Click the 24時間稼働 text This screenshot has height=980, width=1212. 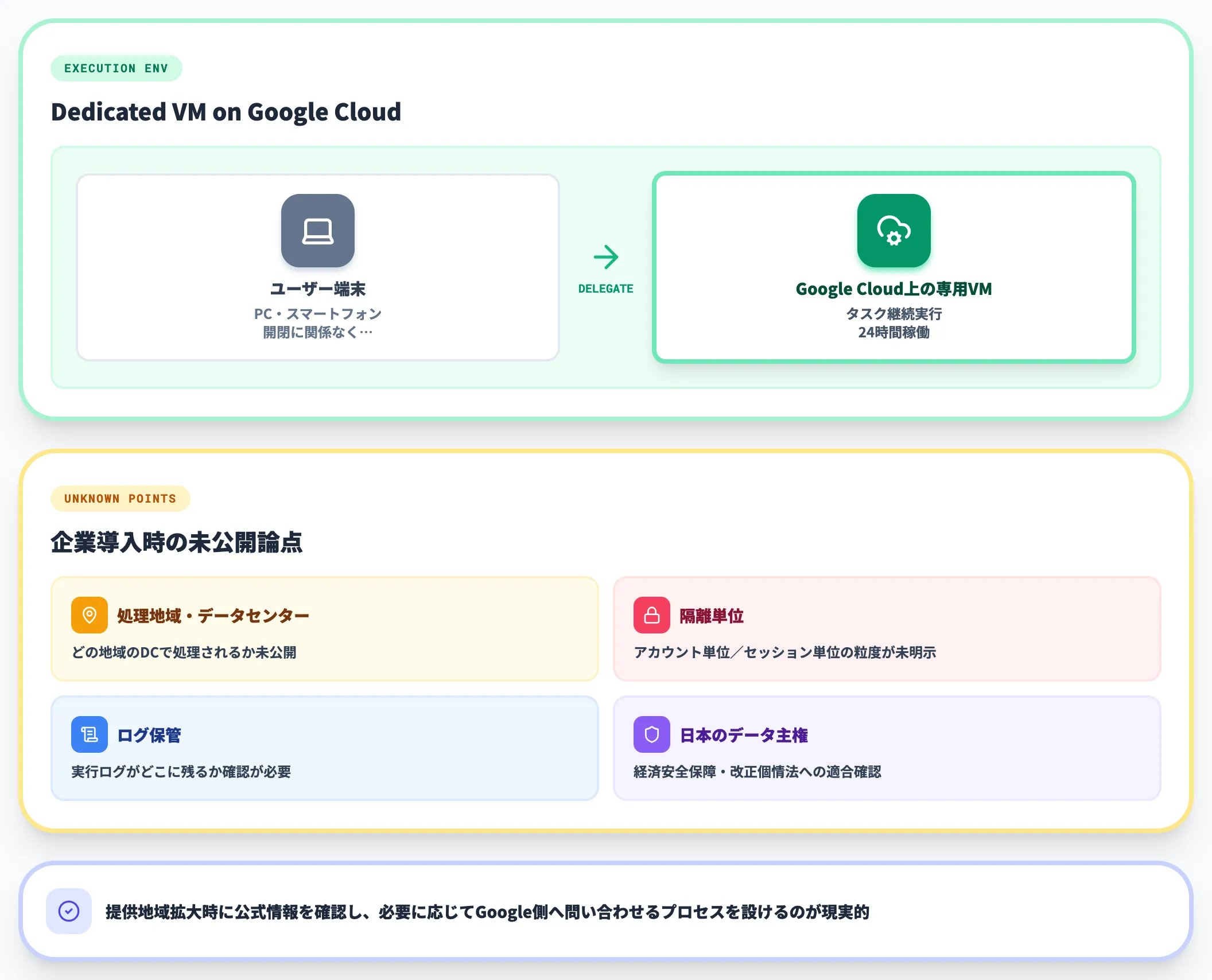[x=894, y=332]
